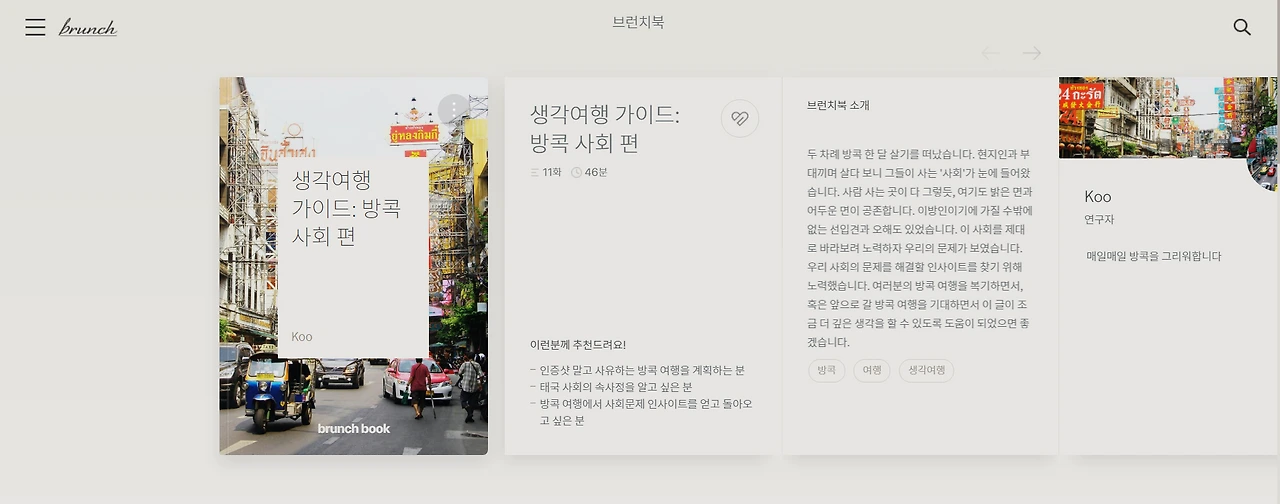Viewport: 1280px width, 504px height.
Task: Show previous card with left arrow
Action: [991, 53]
